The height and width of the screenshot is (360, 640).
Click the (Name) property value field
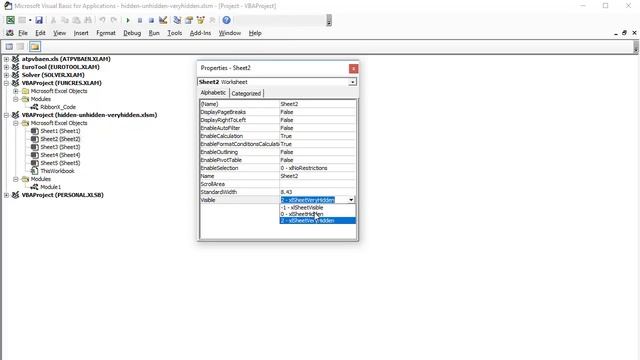point(318,104)
